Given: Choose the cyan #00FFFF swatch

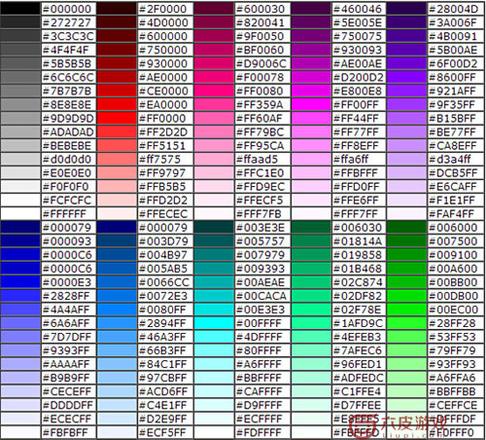Looking at the screenshot, I should [x=214, y=323].
